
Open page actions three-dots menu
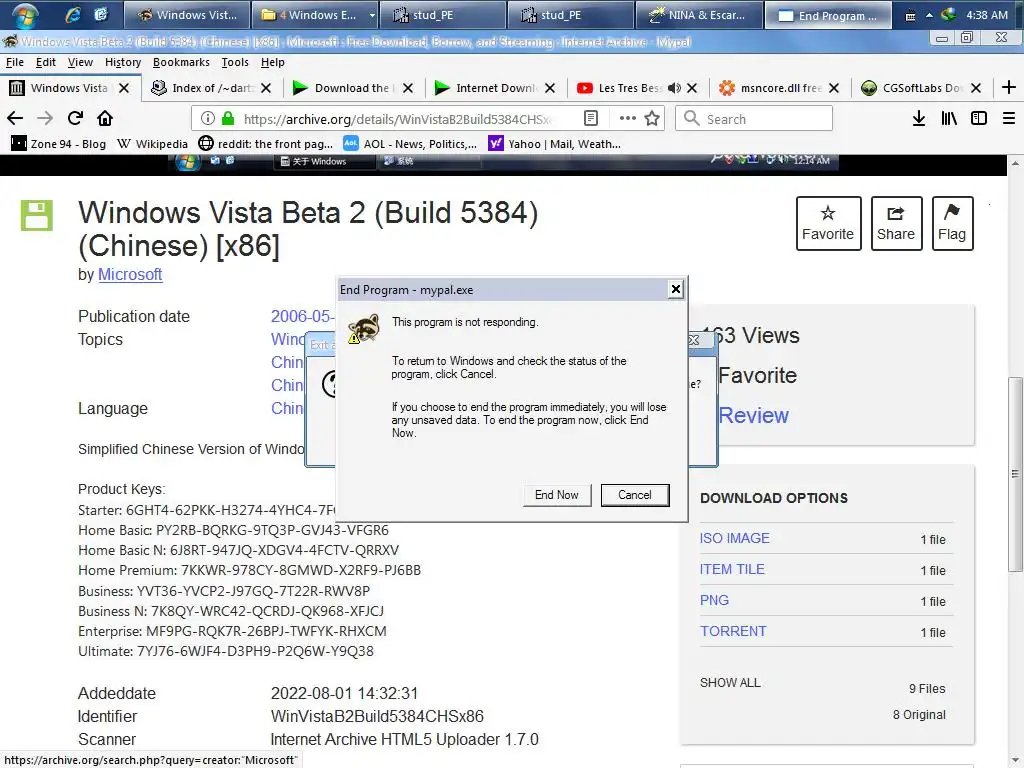click(x=628, y=118)
